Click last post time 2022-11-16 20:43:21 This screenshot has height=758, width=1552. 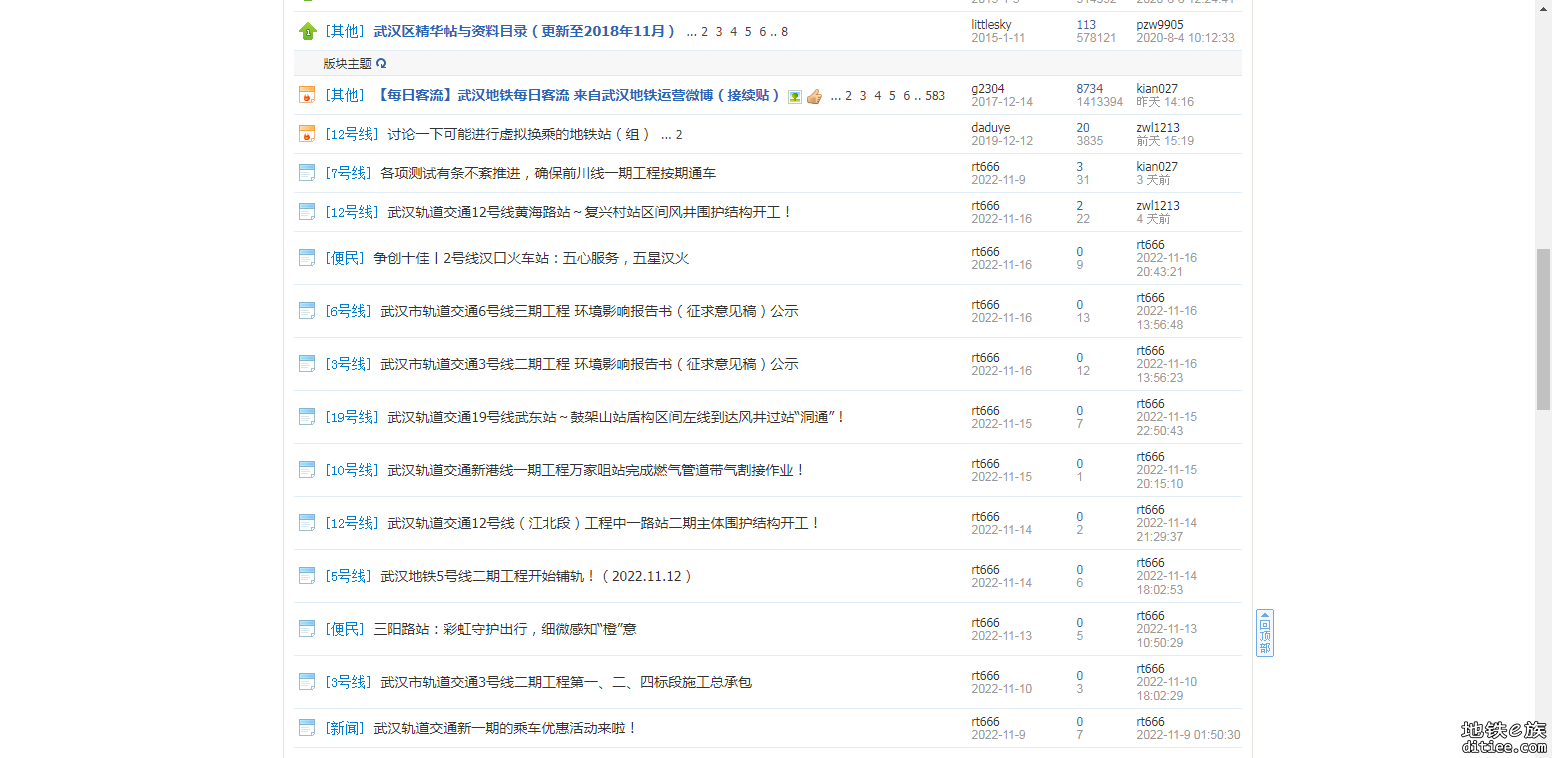[1166, 265]
